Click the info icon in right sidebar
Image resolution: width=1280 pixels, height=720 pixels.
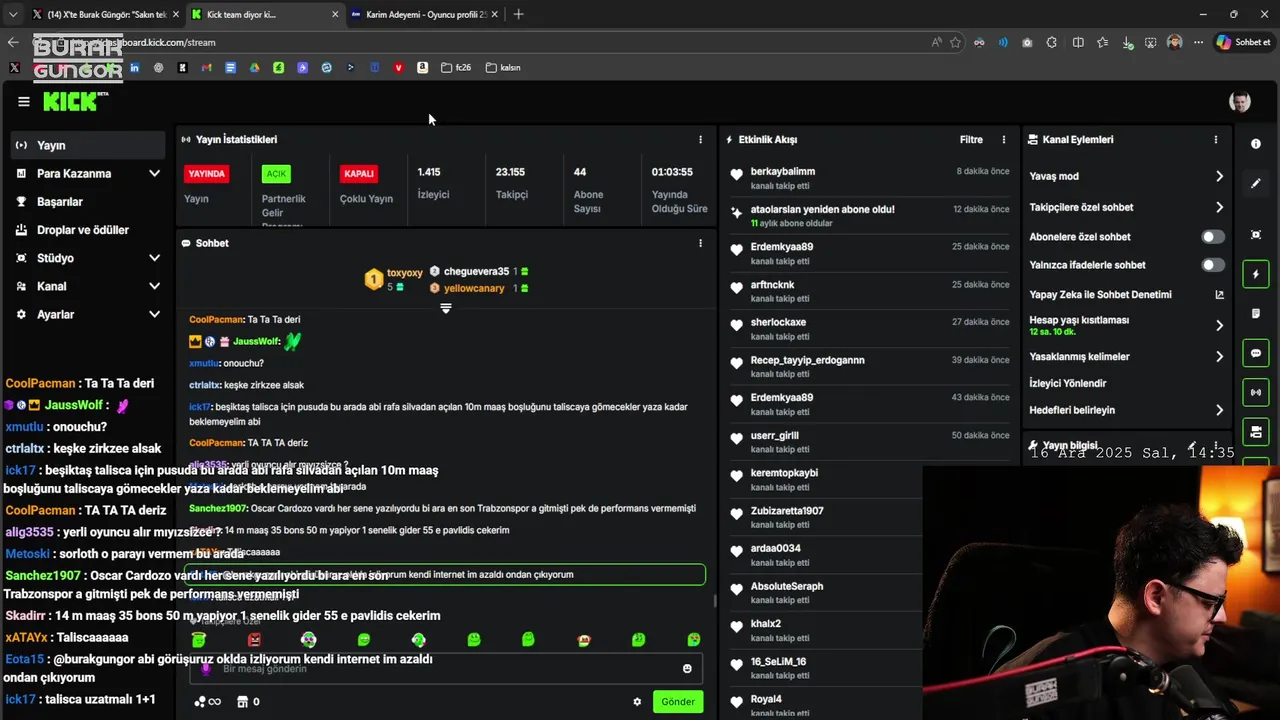click(1256, 144)
